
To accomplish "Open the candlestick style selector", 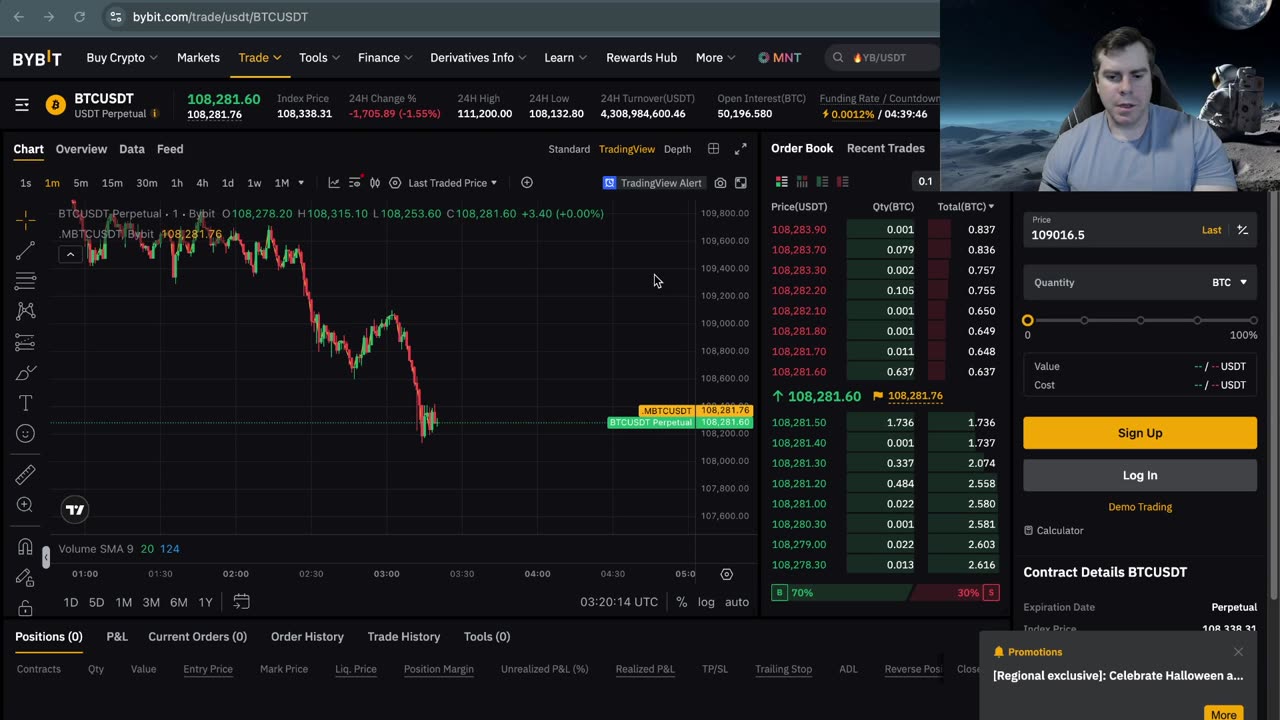I will pyautogui.click(x=375, y=183).
